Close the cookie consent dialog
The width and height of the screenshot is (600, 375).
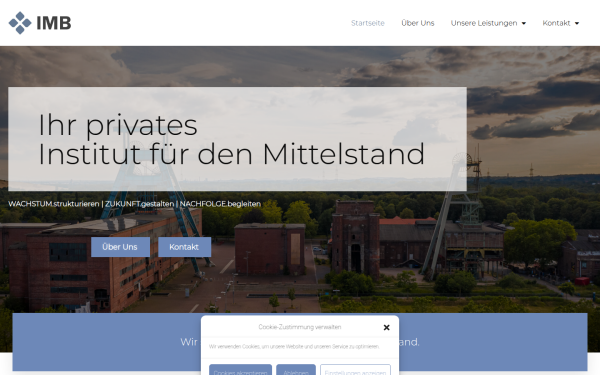(x=386, y=327)
